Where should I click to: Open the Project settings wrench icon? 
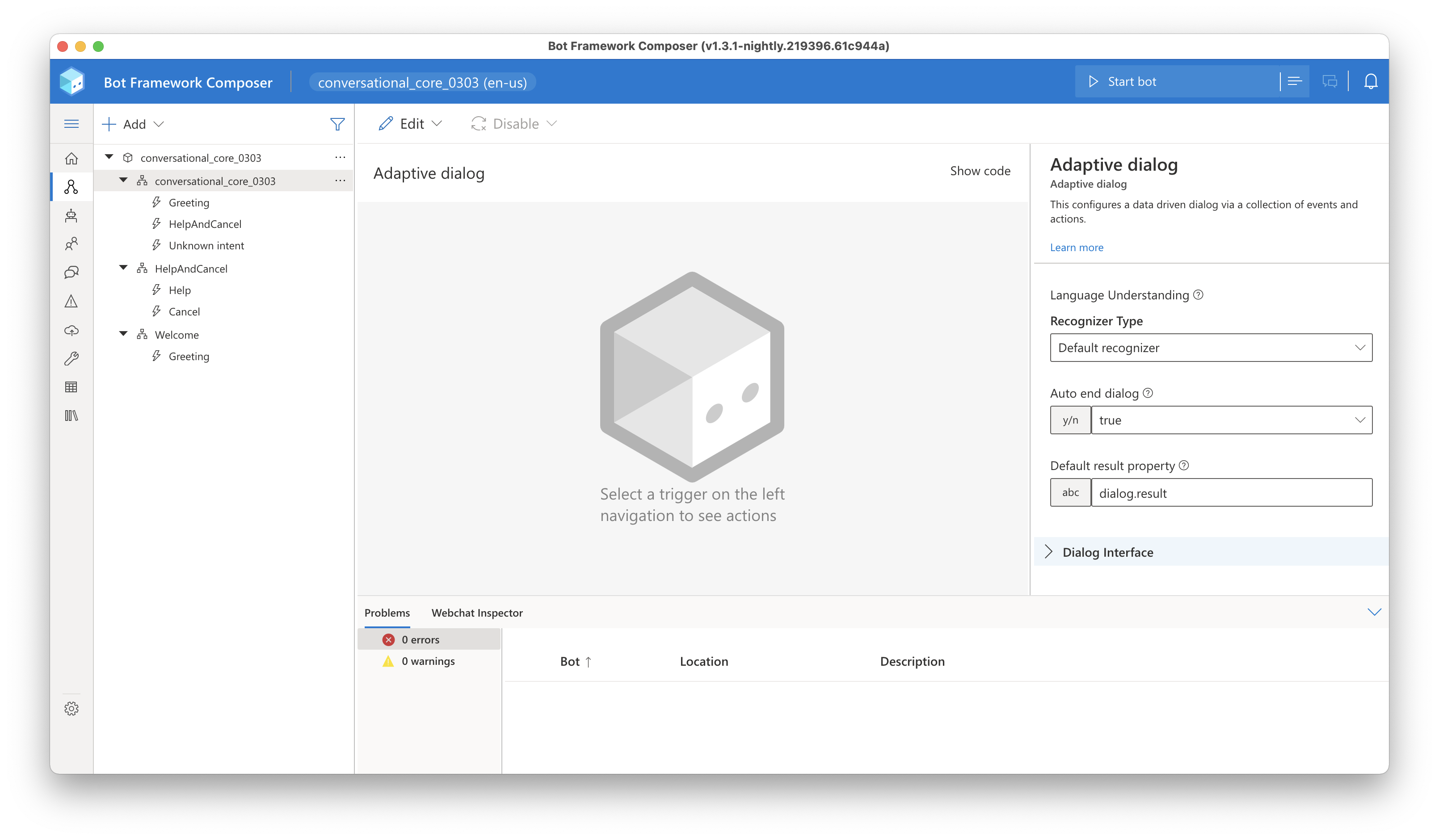(72, 359)
